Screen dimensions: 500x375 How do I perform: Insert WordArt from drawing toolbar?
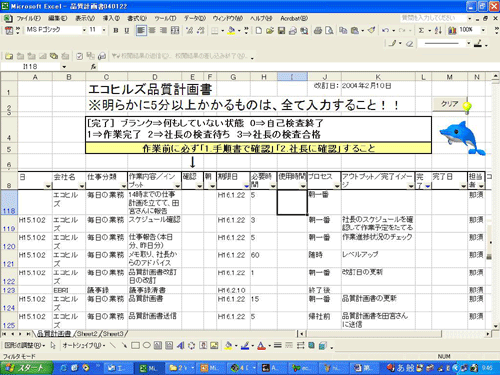point(180,346)
